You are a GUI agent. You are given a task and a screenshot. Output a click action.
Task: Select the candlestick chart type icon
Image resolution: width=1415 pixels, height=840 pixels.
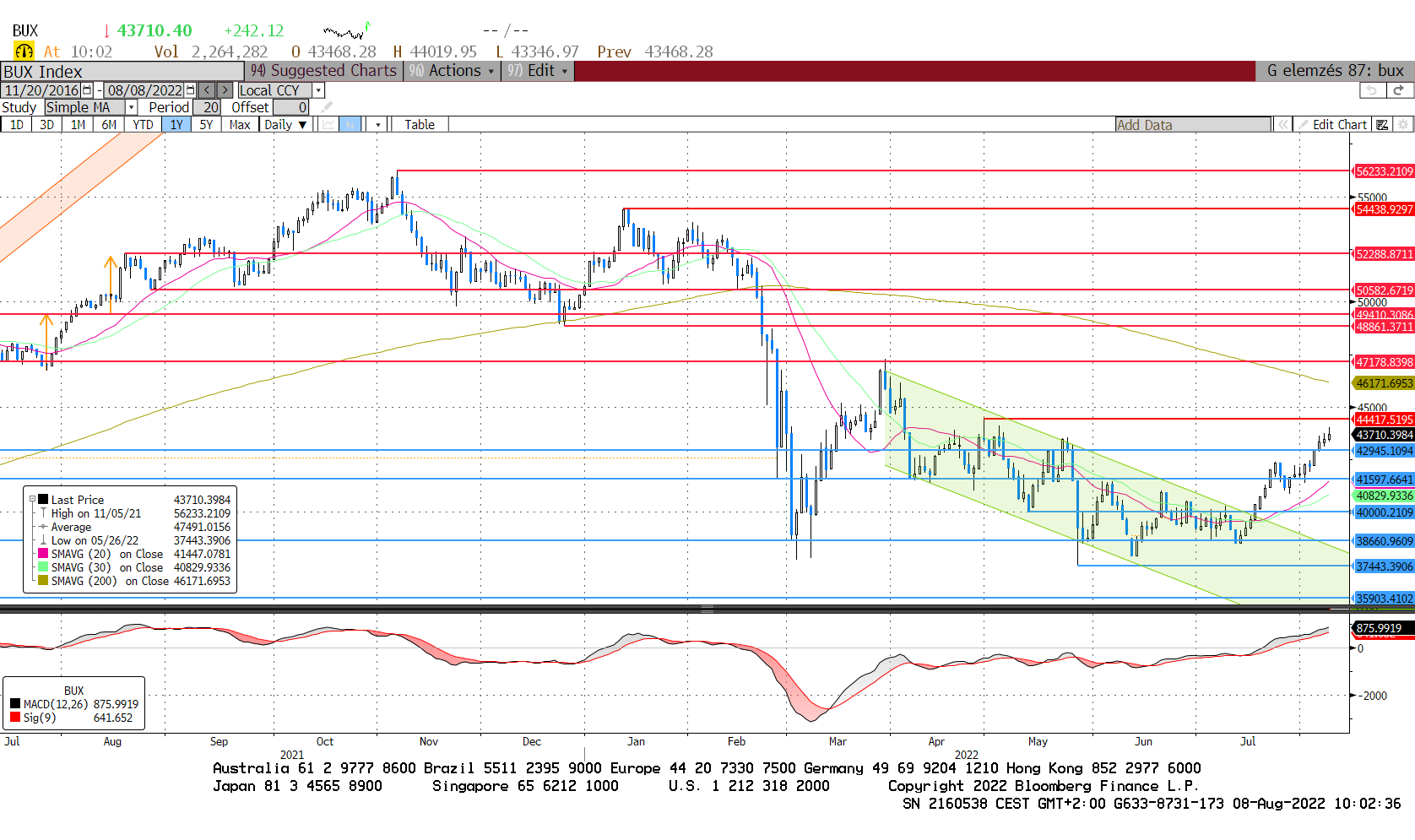[x=350, y=124]
